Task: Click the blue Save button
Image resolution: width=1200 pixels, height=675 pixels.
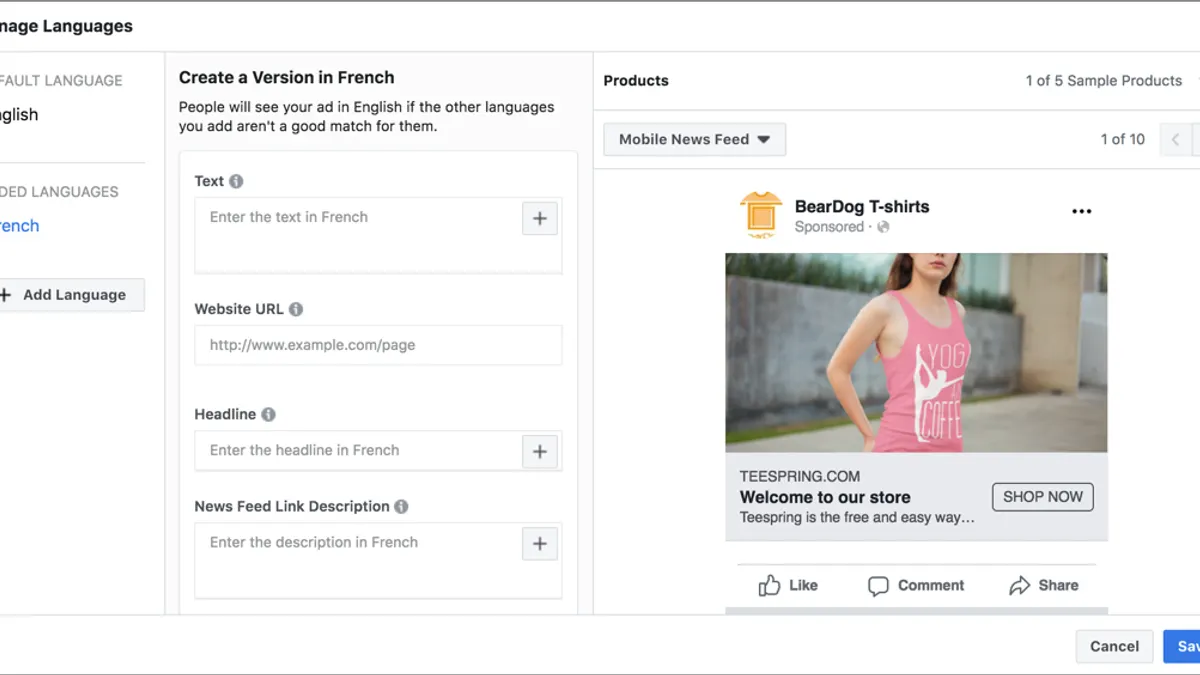Action: coord(1182,646)
